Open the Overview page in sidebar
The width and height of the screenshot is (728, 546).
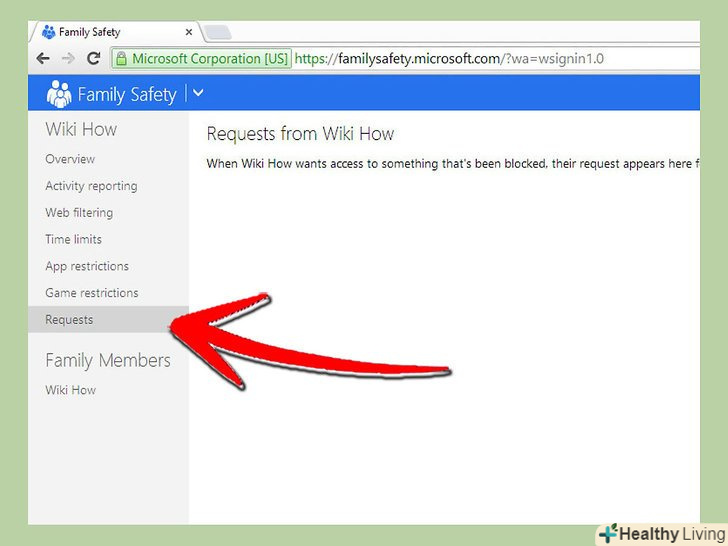(70, 159)
